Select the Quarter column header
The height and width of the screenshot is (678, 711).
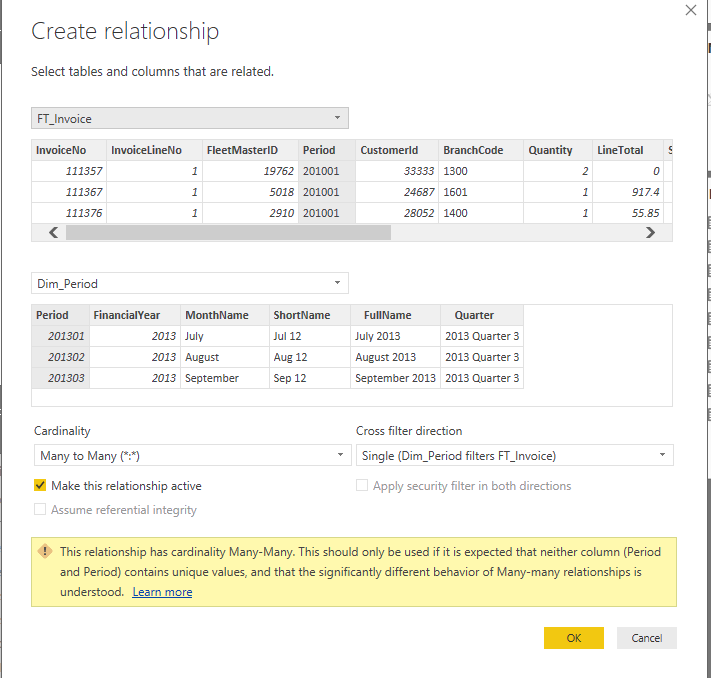482,315
